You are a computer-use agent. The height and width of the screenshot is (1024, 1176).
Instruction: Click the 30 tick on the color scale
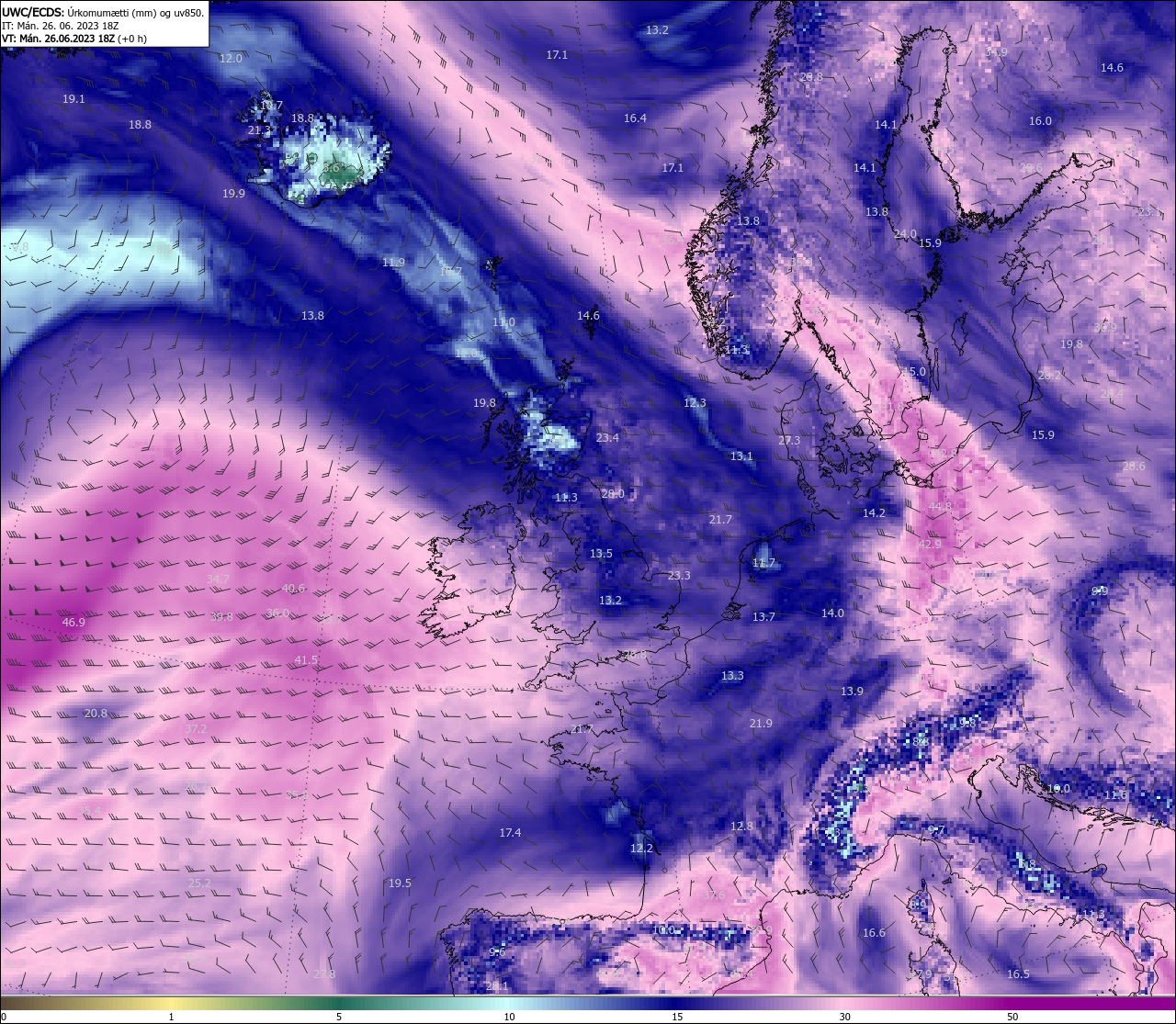tap(844, 1017)
